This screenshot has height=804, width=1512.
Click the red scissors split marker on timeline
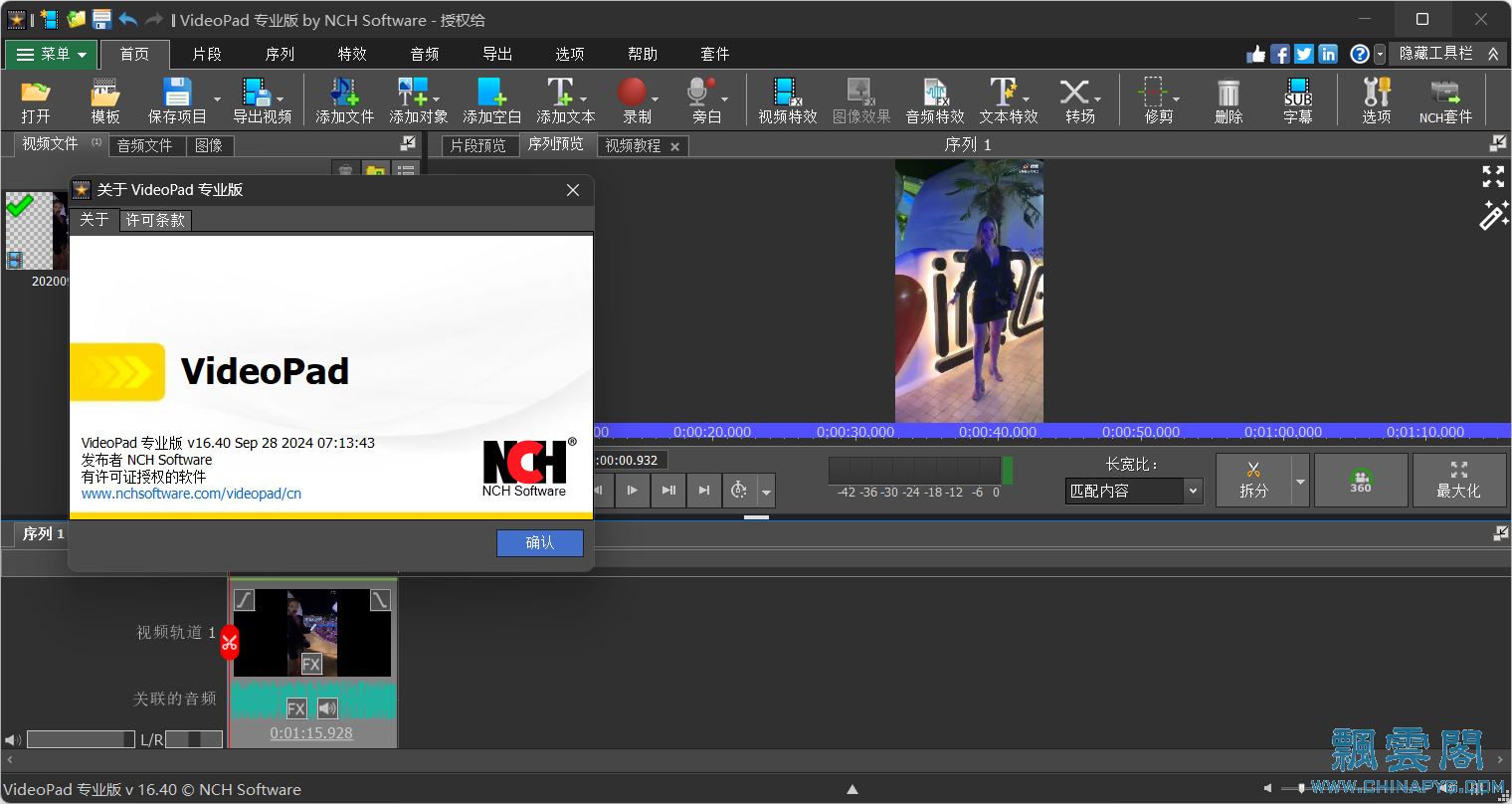coord(229,642)
